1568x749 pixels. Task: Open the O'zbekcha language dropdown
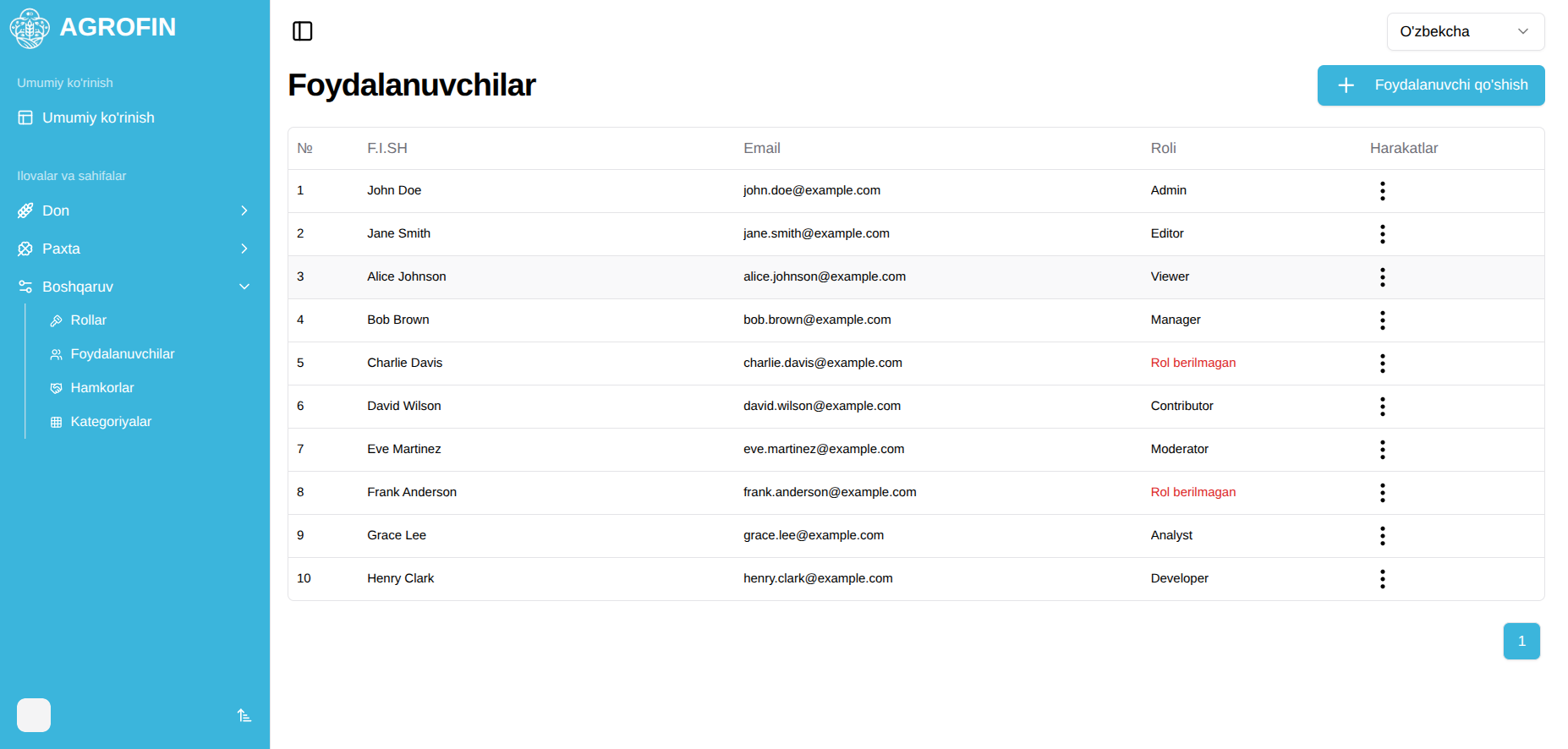click(x=1465, y=31)
